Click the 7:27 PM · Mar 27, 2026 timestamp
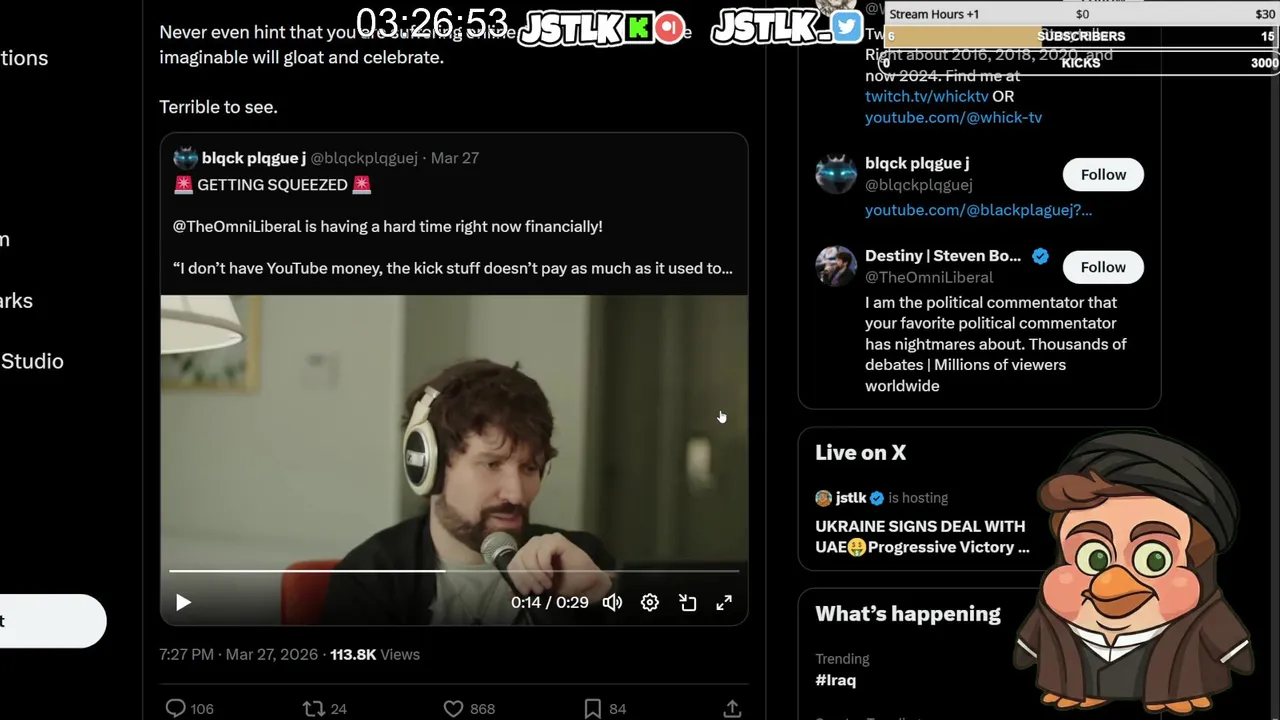Screen dimensions: 1280x720 pyautogui.click(x=238, y=654)
